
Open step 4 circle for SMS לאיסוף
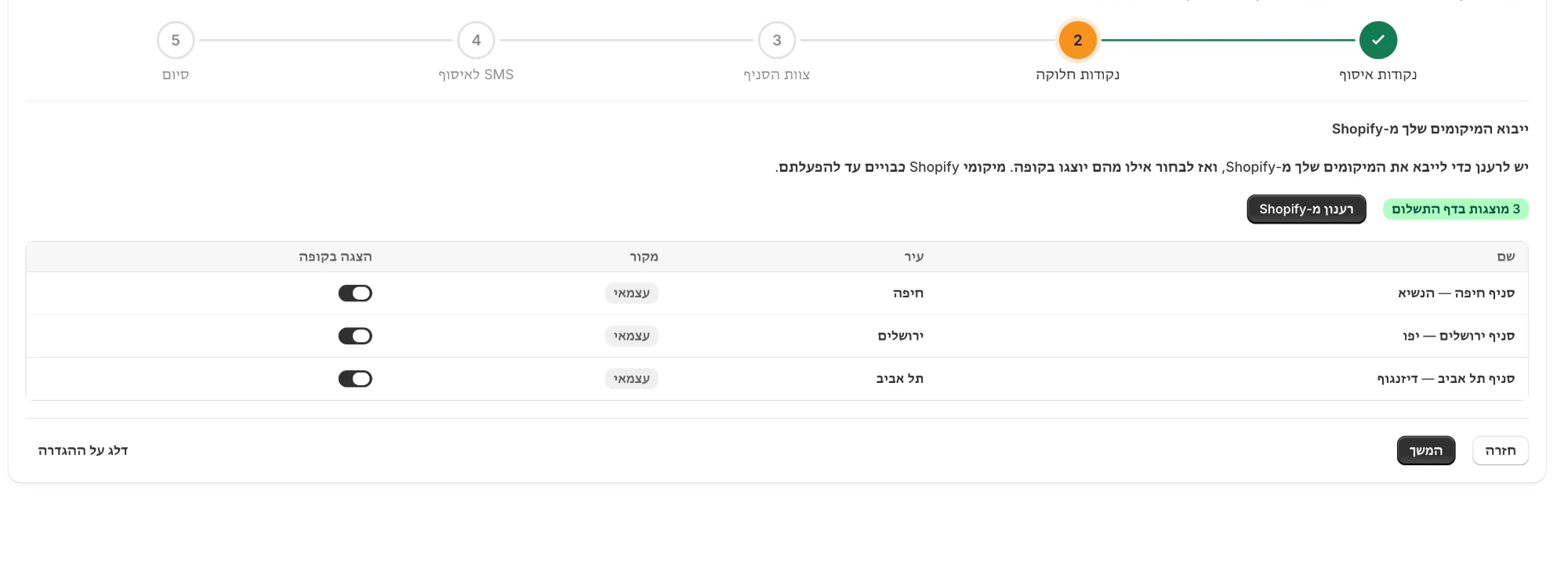(x=476, y=40)
